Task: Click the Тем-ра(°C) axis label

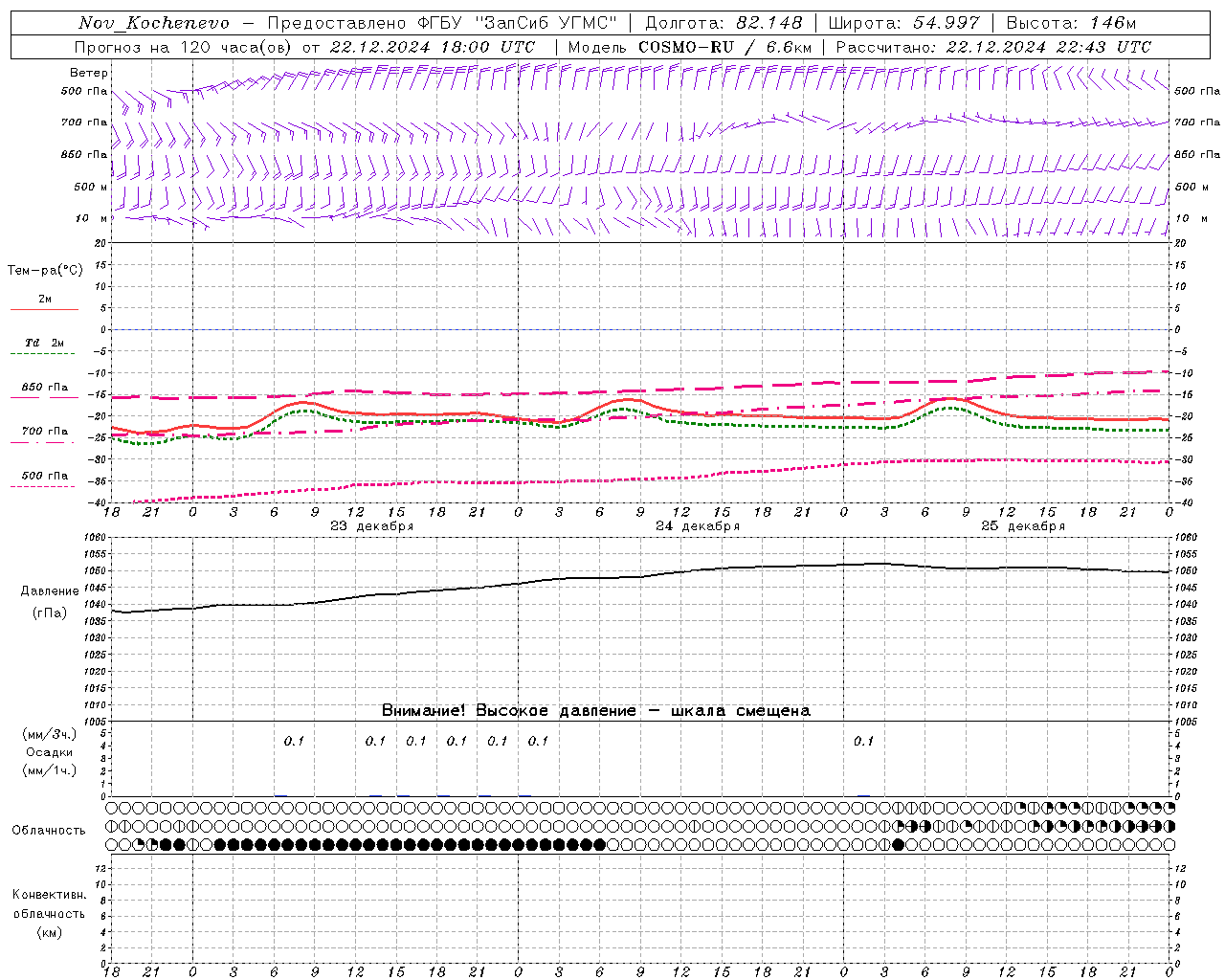Action: click(45, 271)
